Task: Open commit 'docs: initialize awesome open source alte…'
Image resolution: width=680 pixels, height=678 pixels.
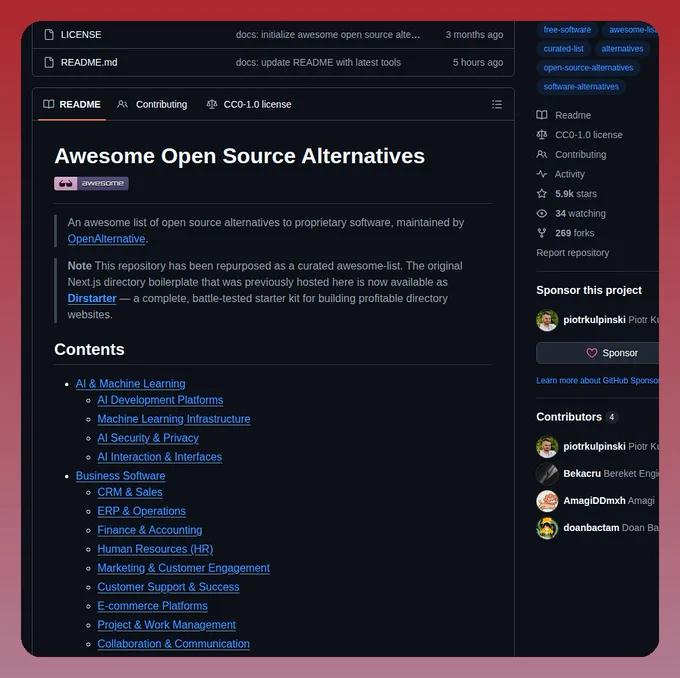Action: point(328,34)
